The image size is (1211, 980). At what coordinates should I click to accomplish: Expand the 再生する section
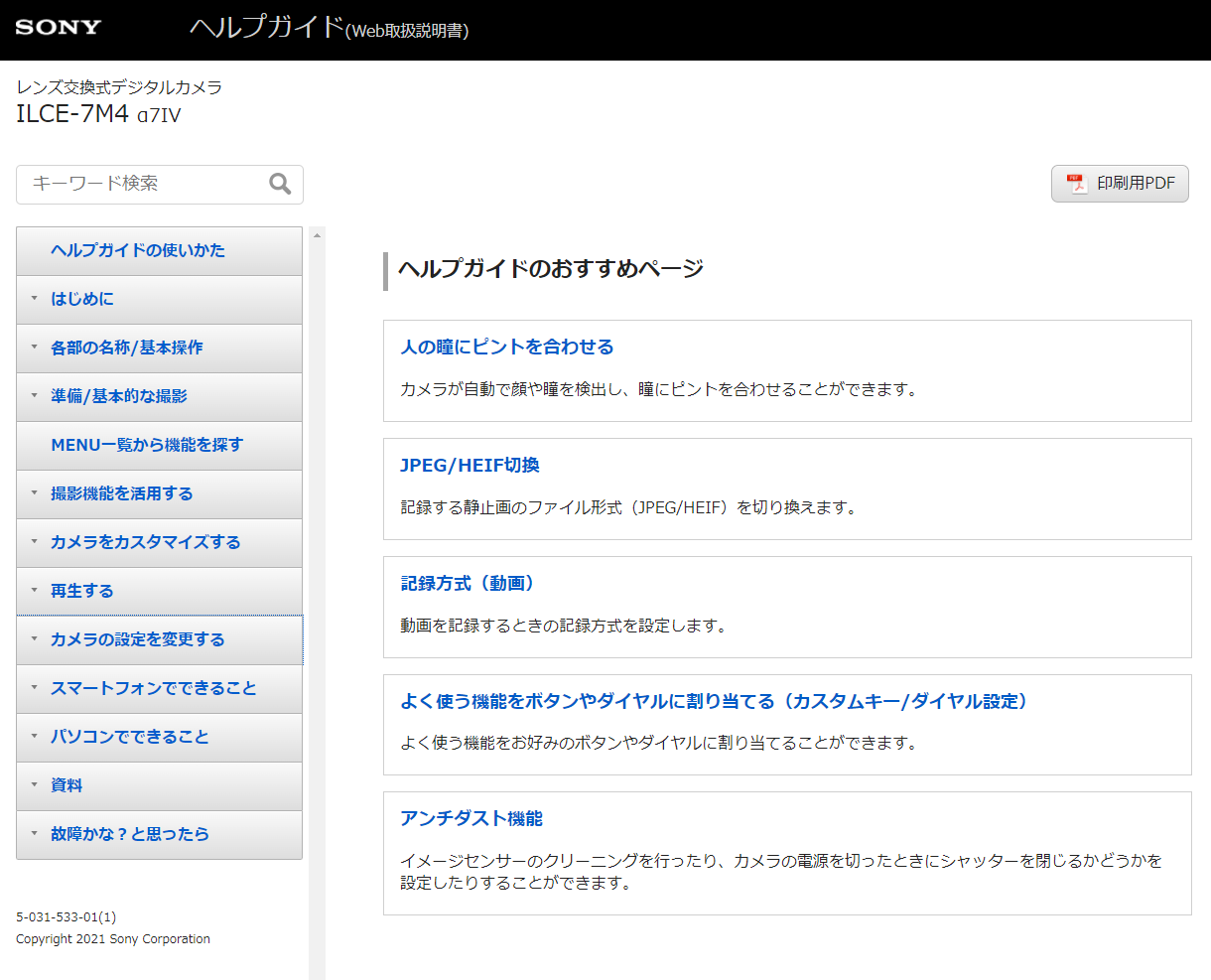coord(82,591)
